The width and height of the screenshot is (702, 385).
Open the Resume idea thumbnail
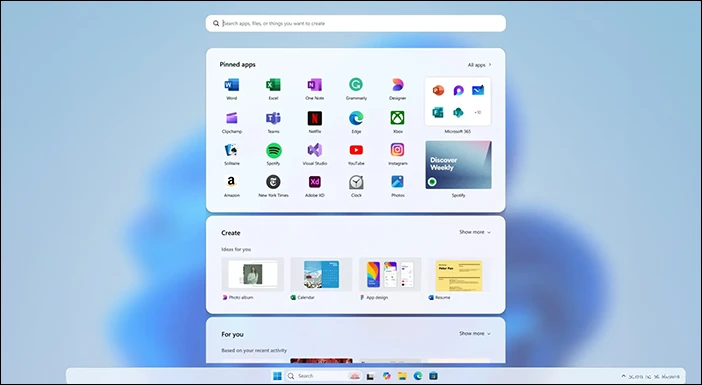pos(459,274)
